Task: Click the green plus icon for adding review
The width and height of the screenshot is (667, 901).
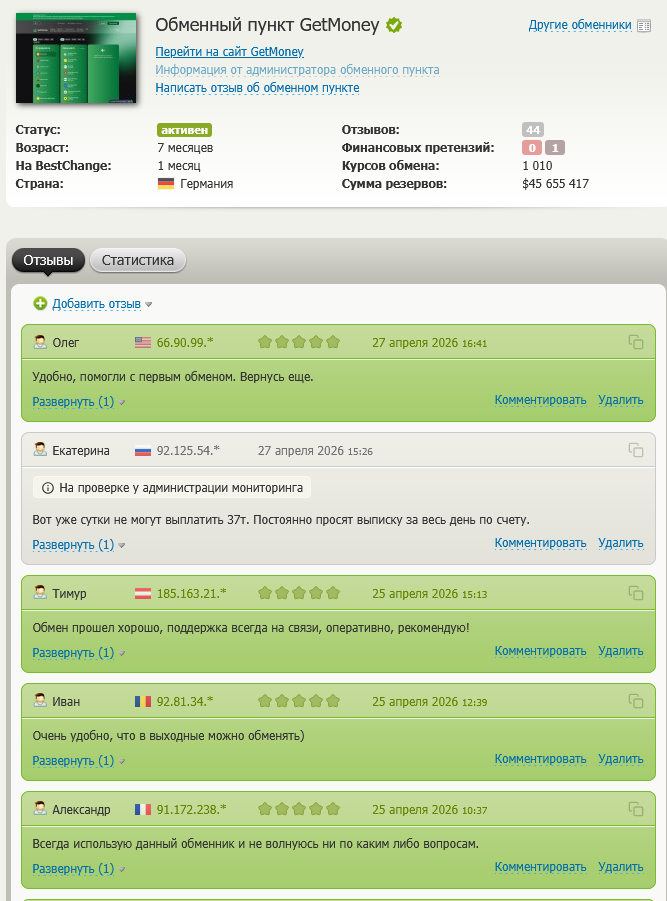Action: pyautogui.click(x=40, y=303)
